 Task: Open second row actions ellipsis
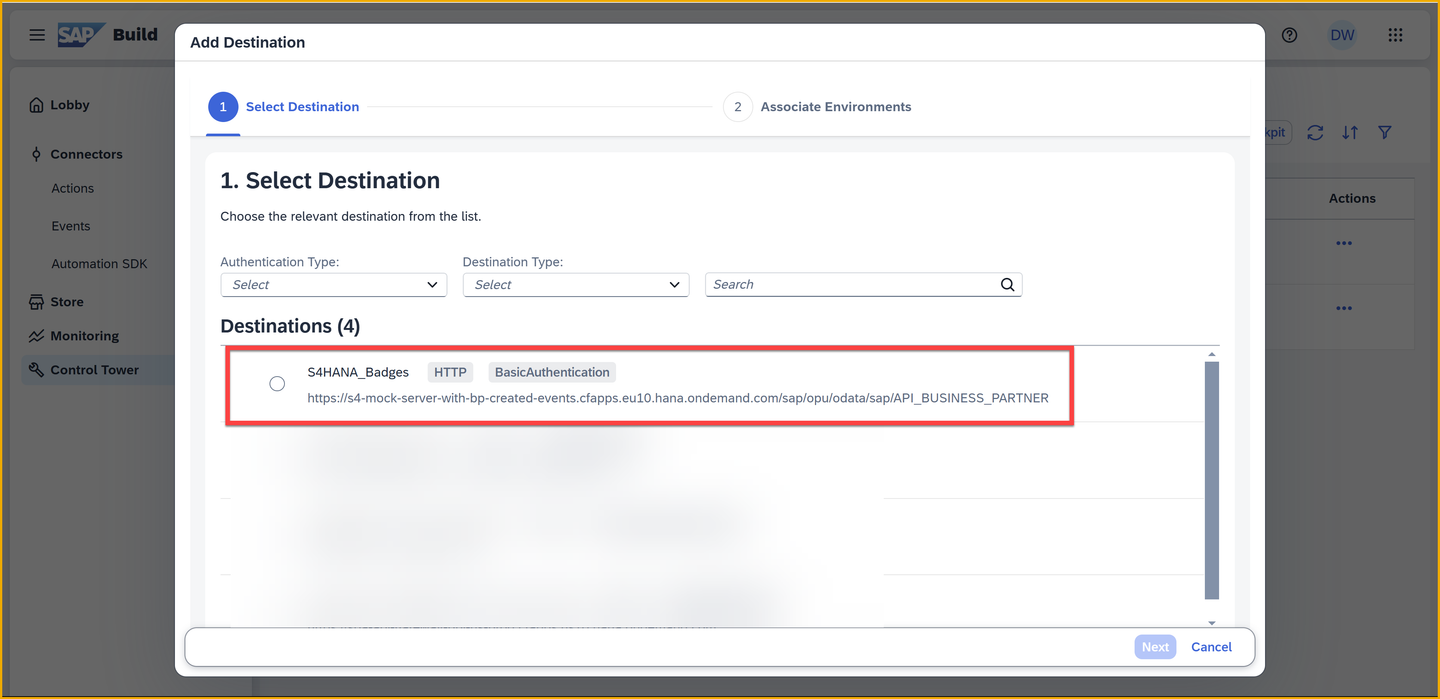click(1344, 308)
